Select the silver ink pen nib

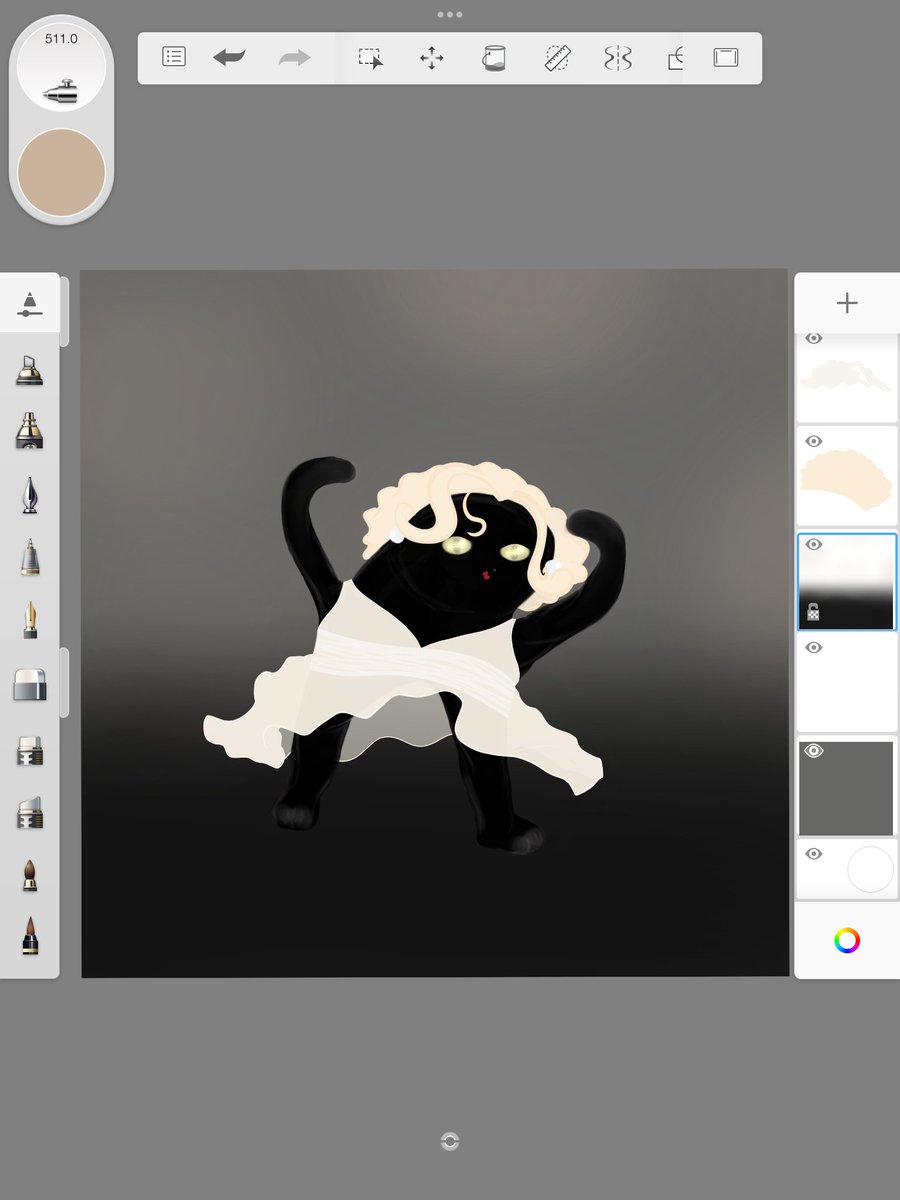pyautogui.click(x=30, y=495)
